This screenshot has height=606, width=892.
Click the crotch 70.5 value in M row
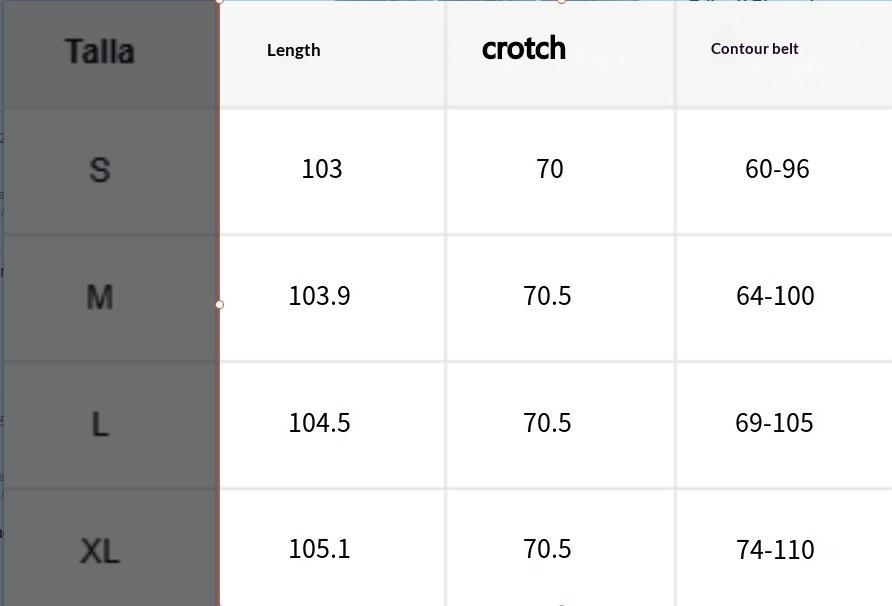[547, 296]
